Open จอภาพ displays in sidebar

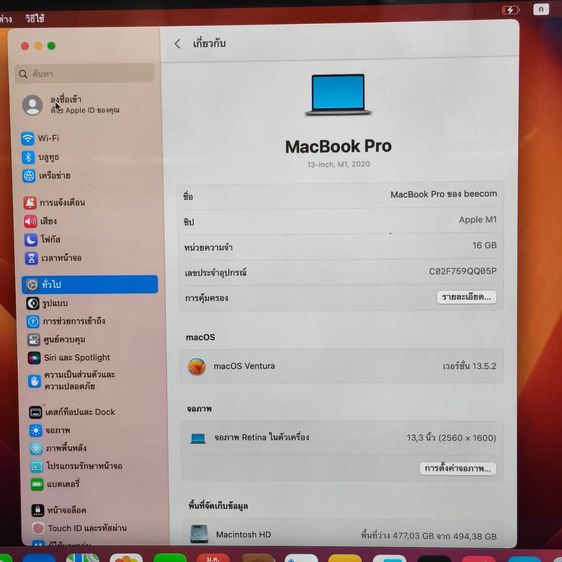50,430
